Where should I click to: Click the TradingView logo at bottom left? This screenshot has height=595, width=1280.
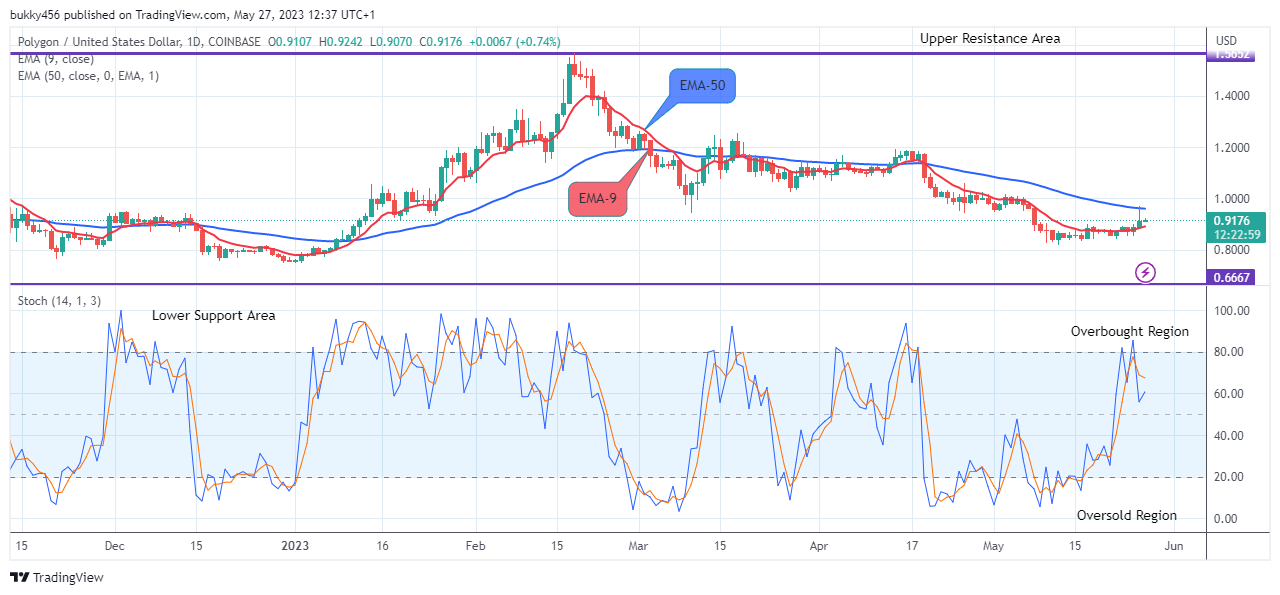[56, 577]
